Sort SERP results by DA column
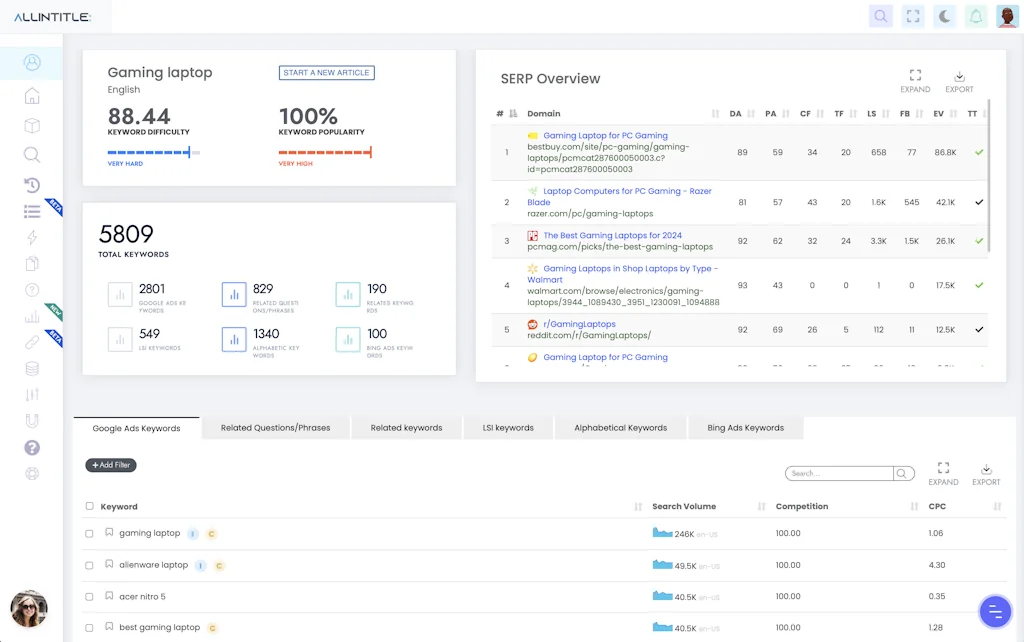 tap(736, 114)
